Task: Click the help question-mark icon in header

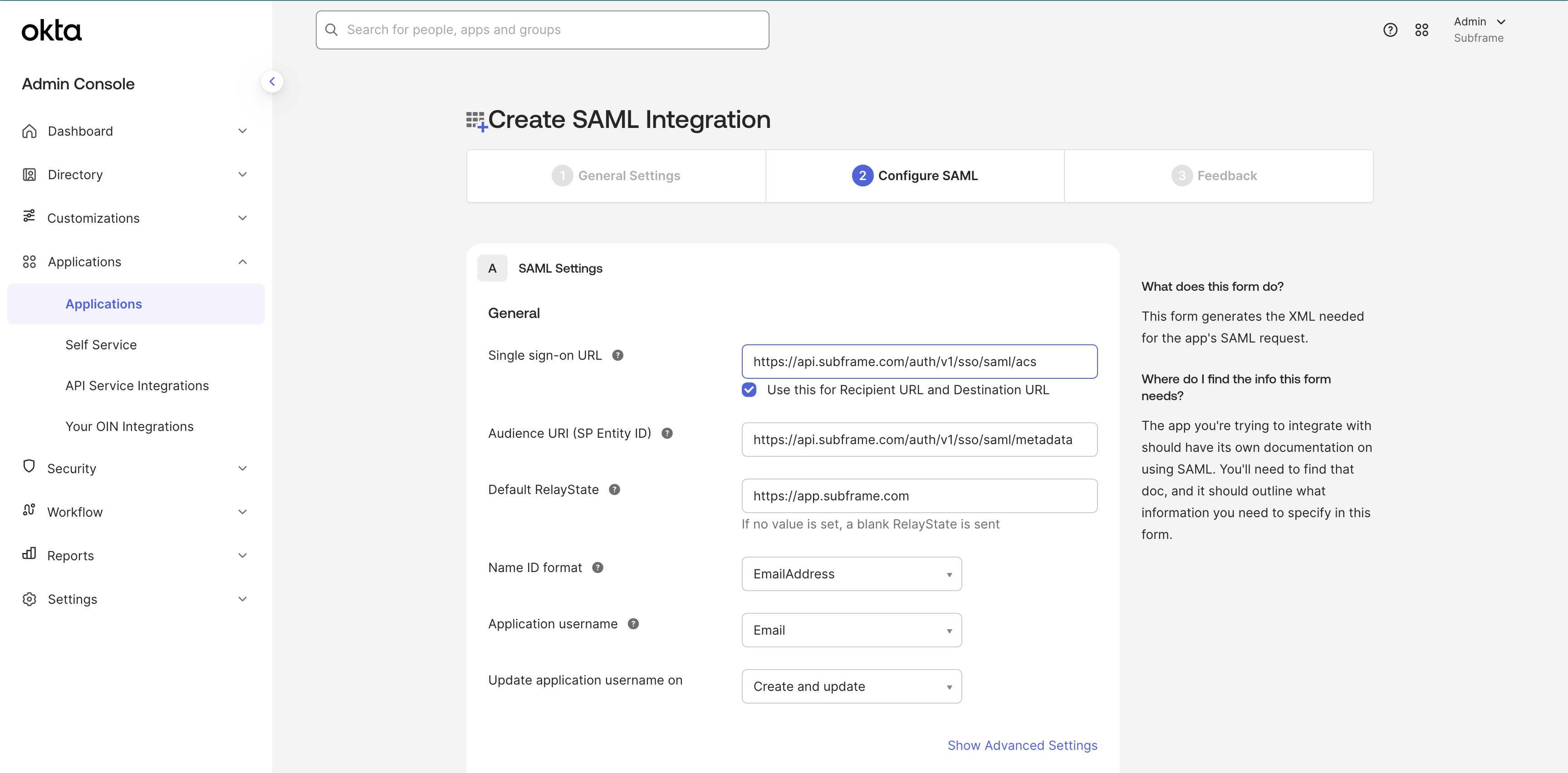Action: click(x=1390, y=30)
